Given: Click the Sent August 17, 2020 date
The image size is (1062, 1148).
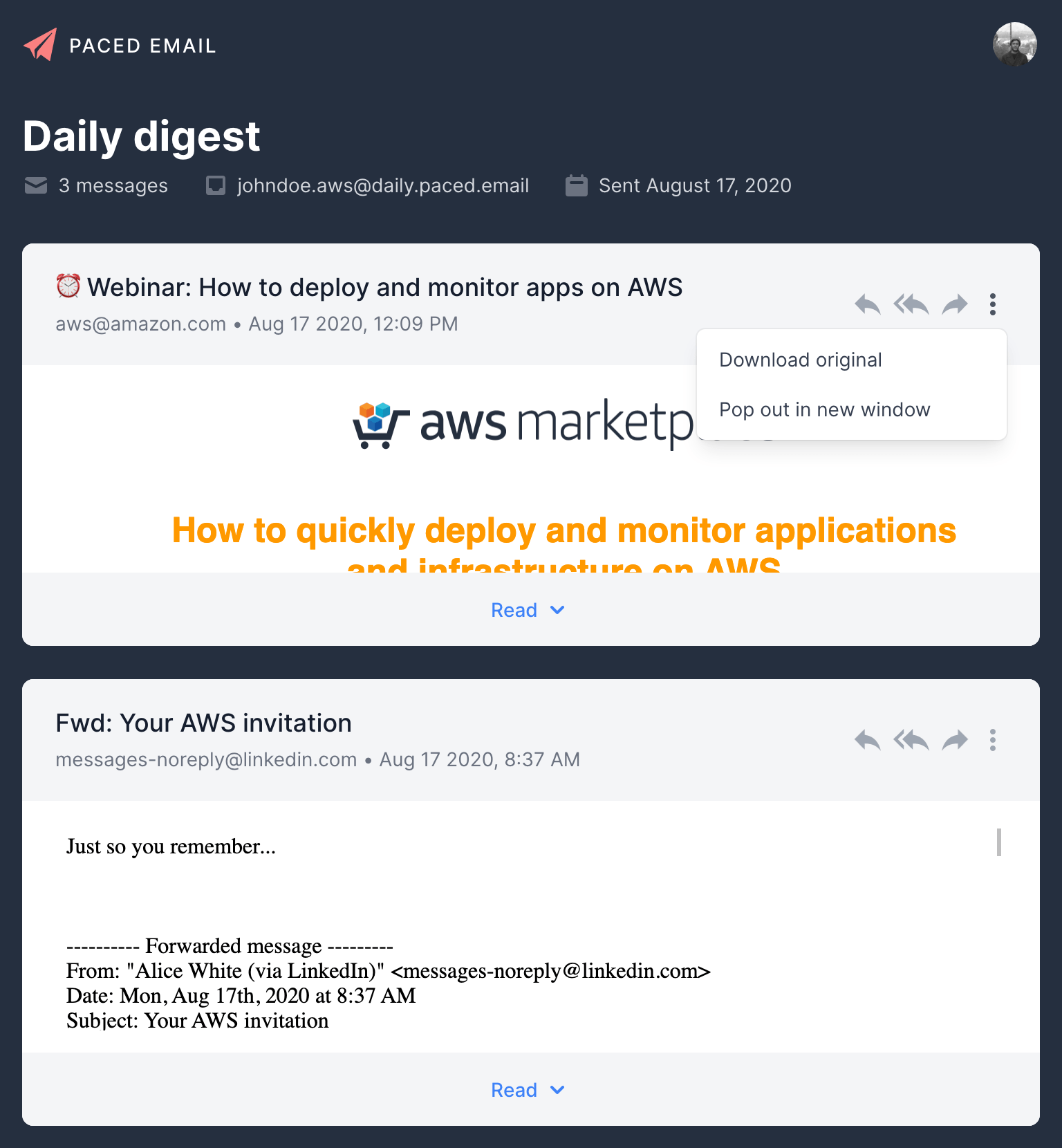Looking at the screenshot, I should tap(695, 185).
